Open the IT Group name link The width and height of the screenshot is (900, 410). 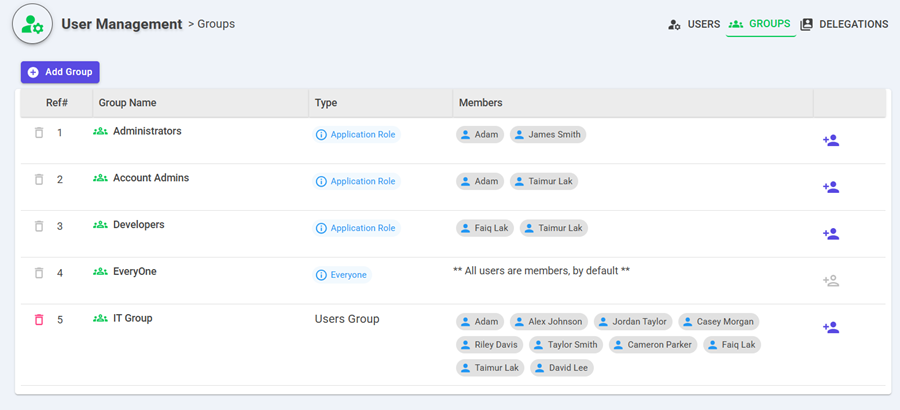pyautogui.click(x=132, y=318)
